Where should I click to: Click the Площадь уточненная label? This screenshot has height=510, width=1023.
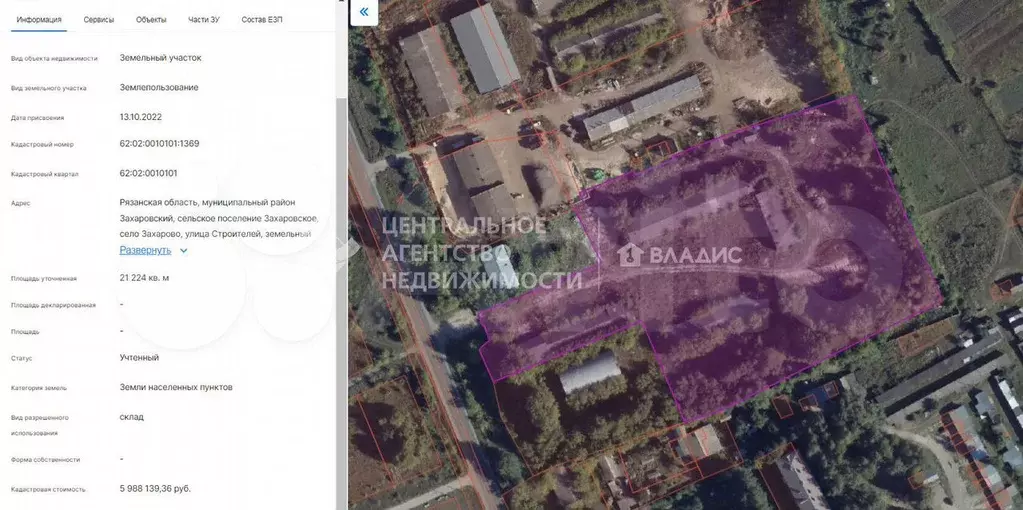point(44,278)
